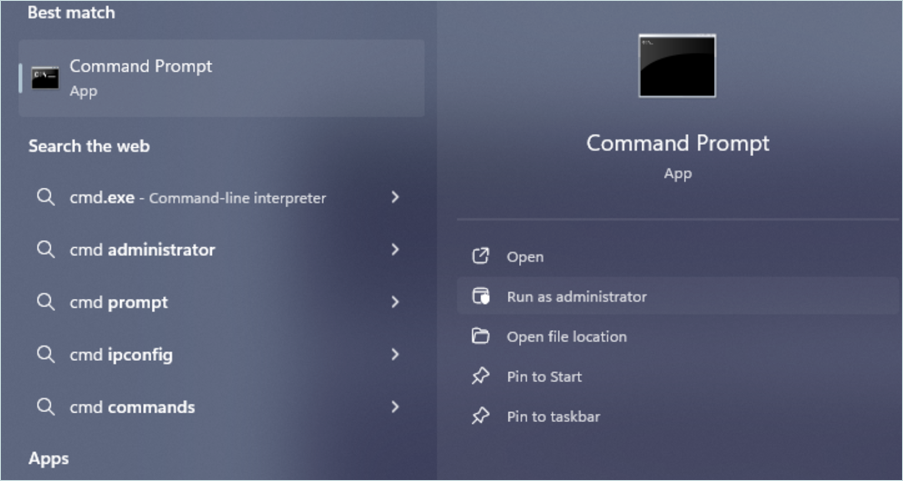903x481 pixels.
Task: Click the Apps section heading
Action: 48,459
